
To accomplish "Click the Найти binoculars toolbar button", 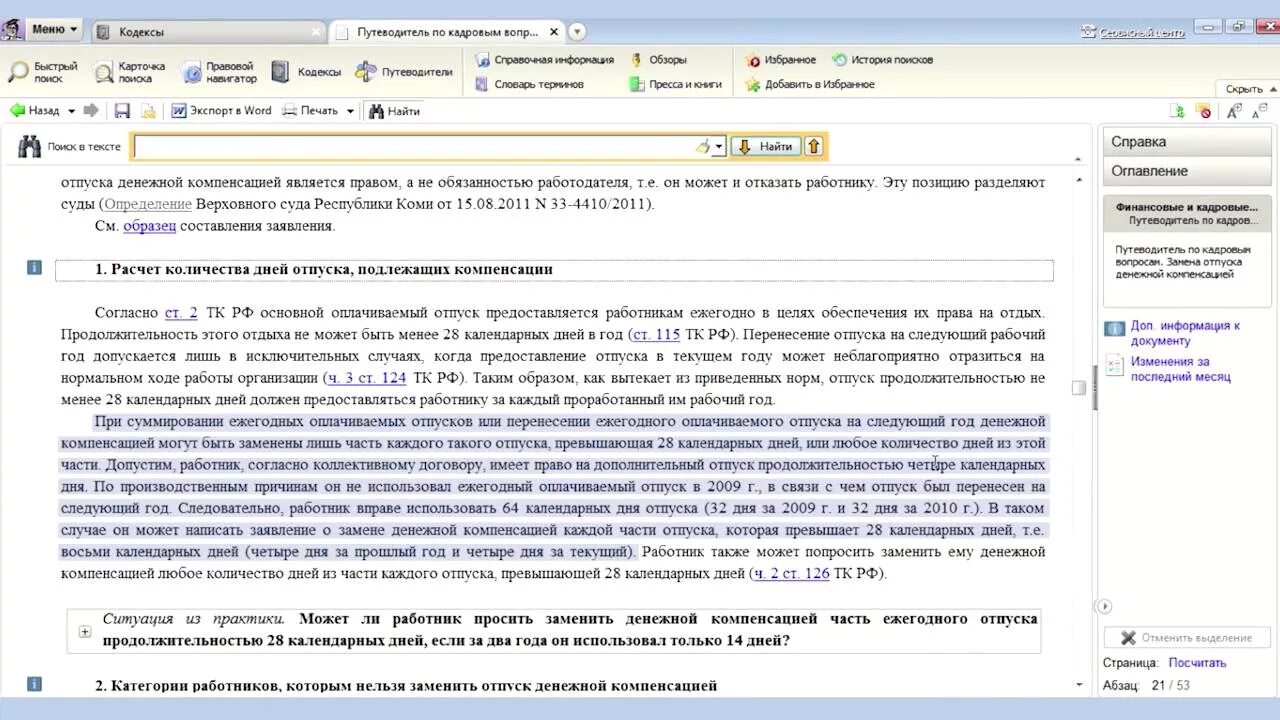I will 394,111.
